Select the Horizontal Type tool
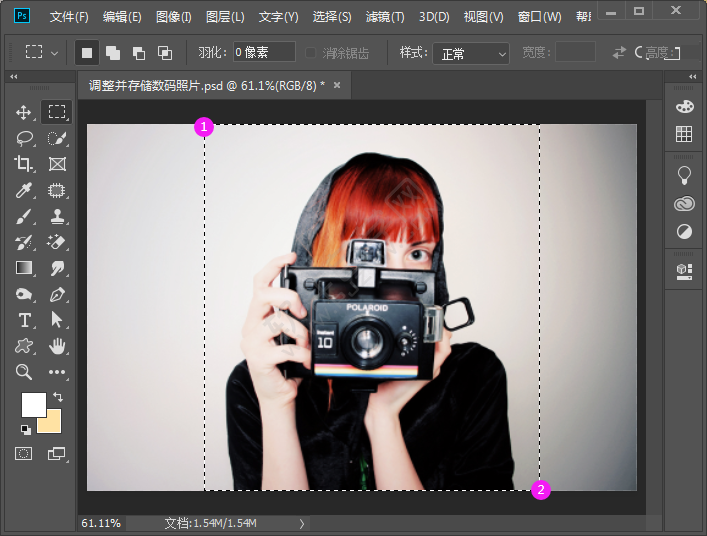 [25, 320]
